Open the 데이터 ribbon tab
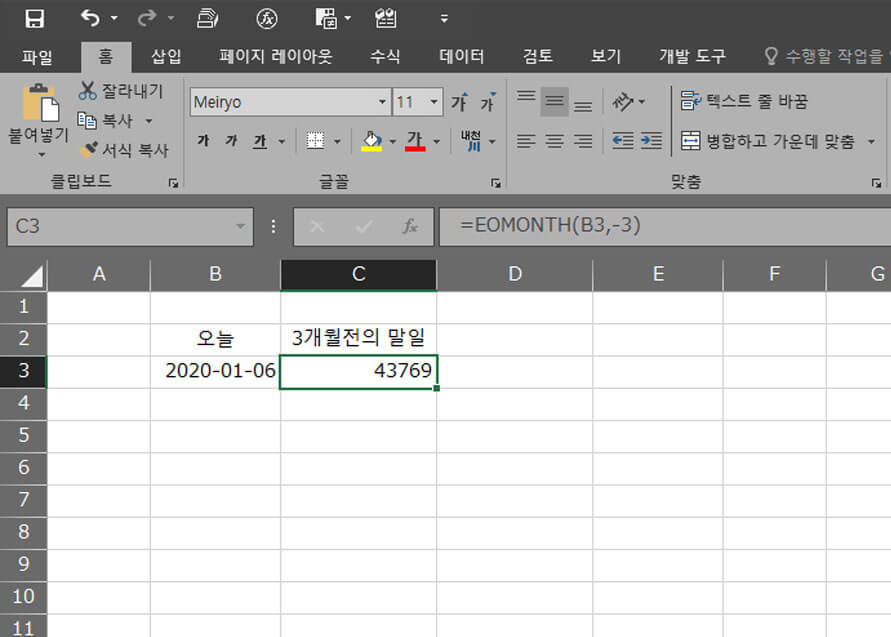891x637 pixels. (x=461, y=56)
